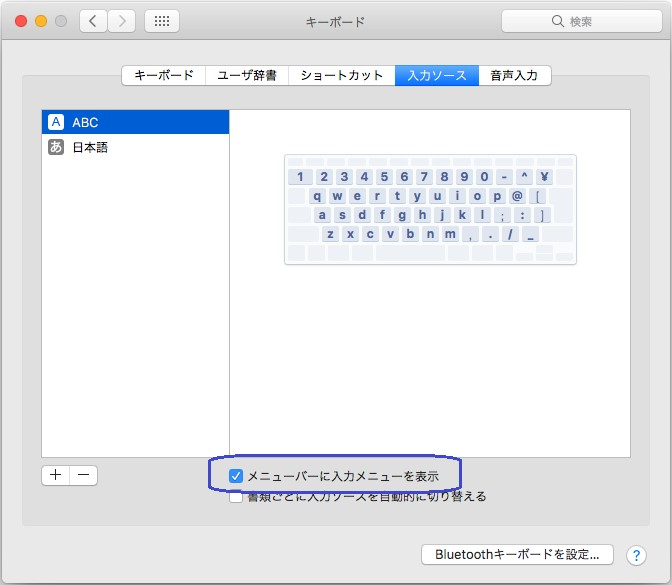Click the keyboard layout preview image
Screen dimensions: 672x585
(x=430, y=209)
